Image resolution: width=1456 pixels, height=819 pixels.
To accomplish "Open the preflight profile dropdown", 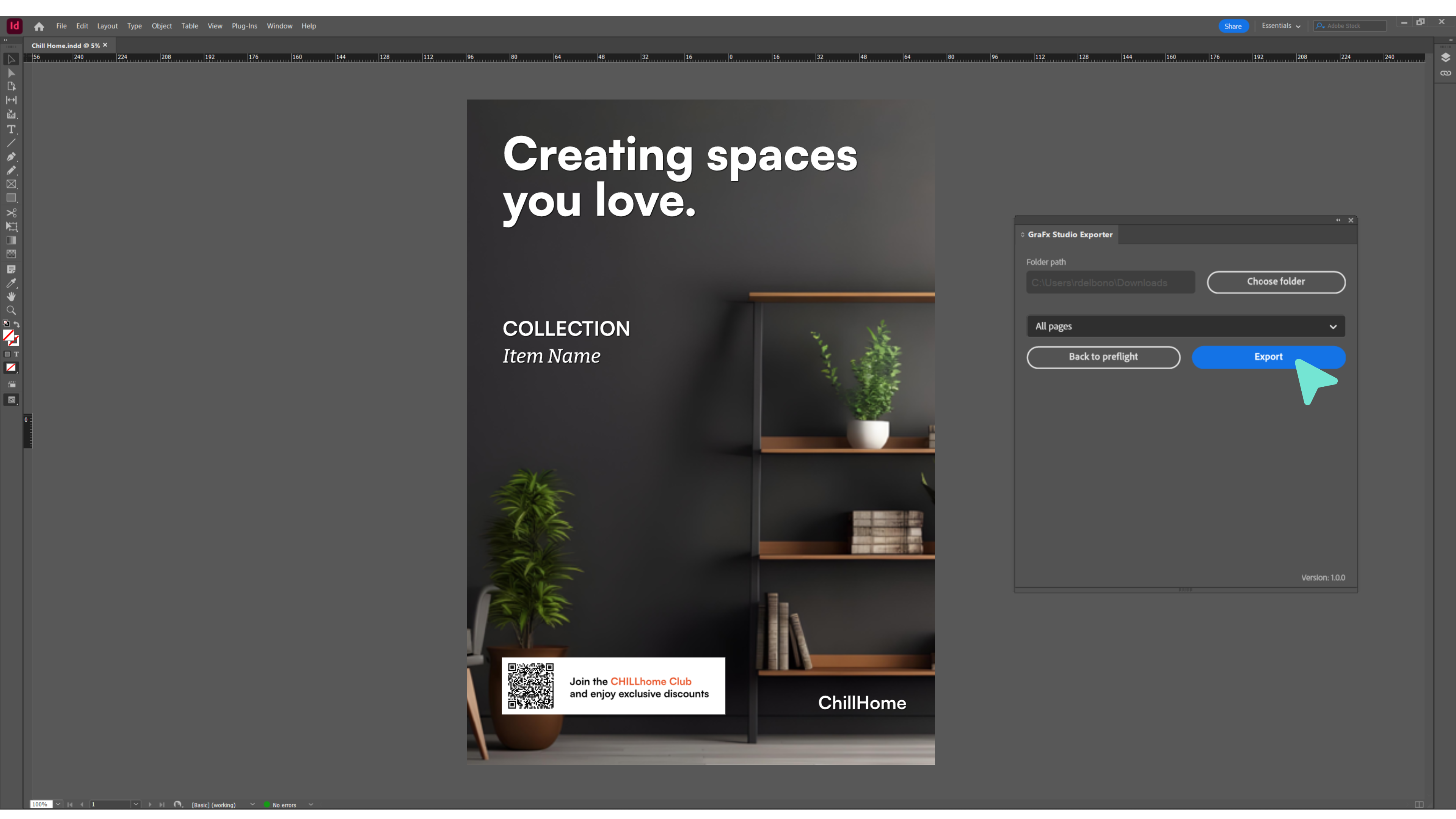I will pos(253,804).
